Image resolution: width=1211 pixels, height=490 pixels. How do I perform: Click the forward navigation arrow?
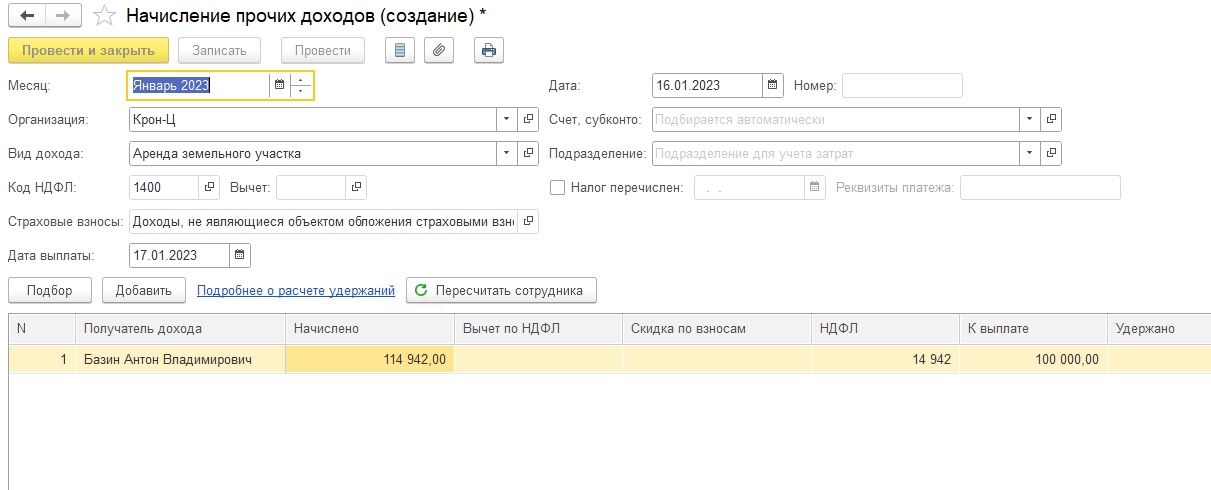(62, 16)
